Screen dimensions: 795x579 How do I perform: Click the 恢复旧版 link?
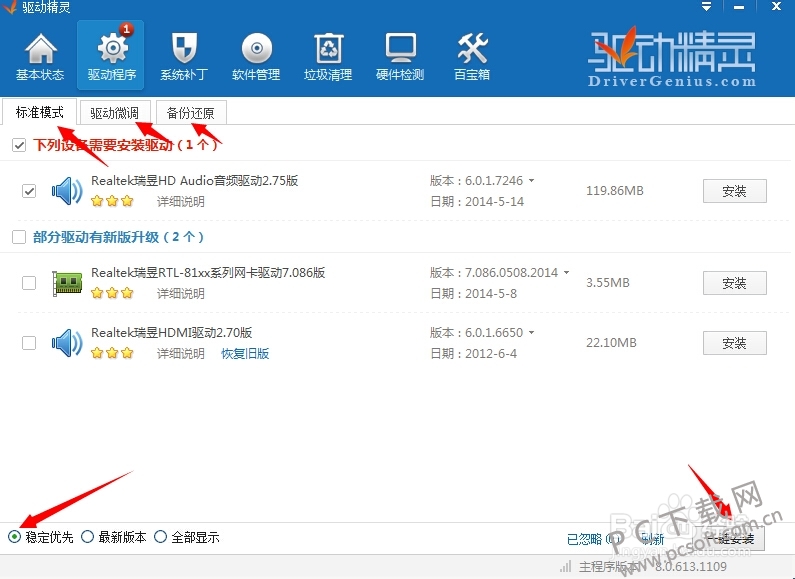coord(245,353)
